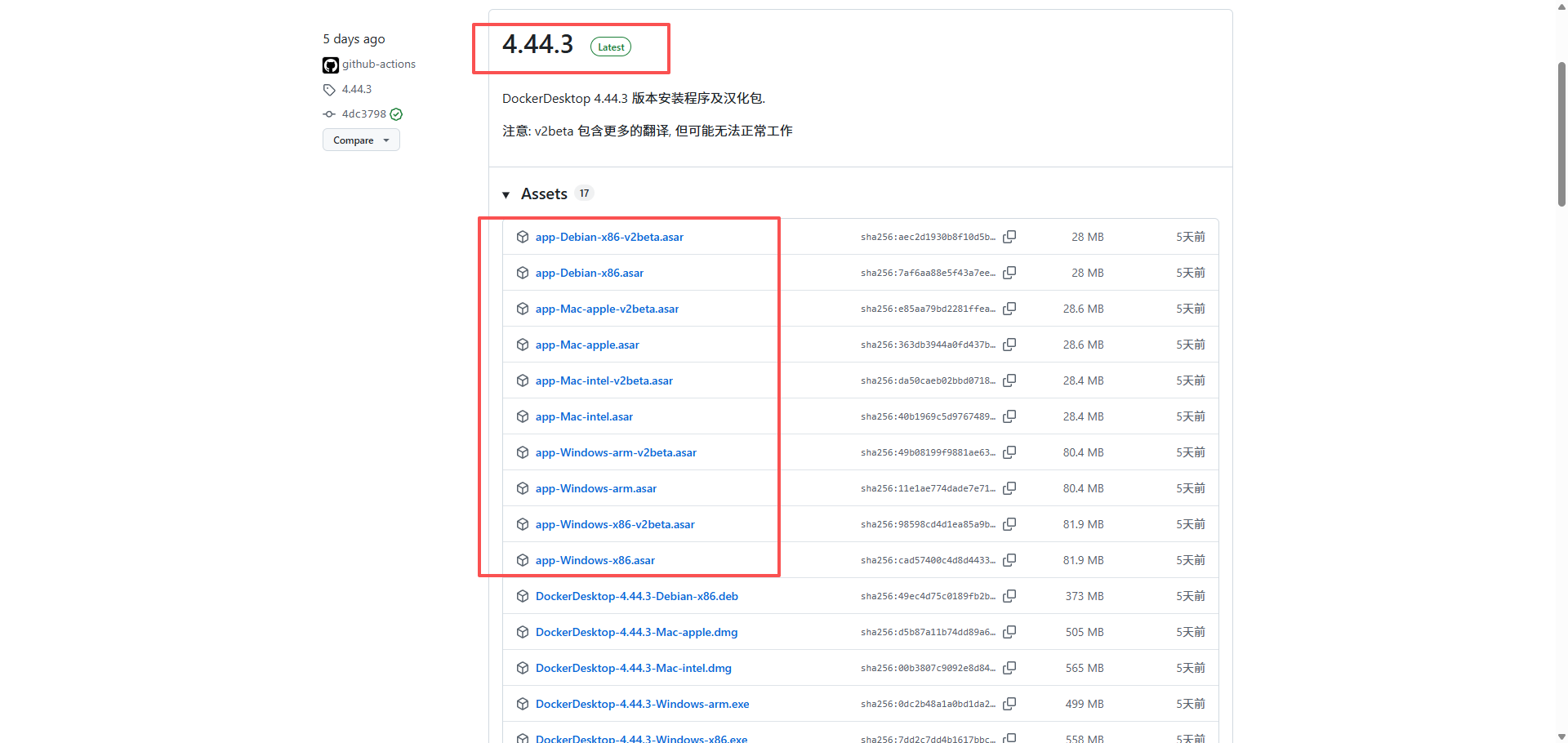Download DockerDesktop-4.44.3-Debian-x86.deb
The height and width of the screenshot is (743, 1568).
(637, 596)
